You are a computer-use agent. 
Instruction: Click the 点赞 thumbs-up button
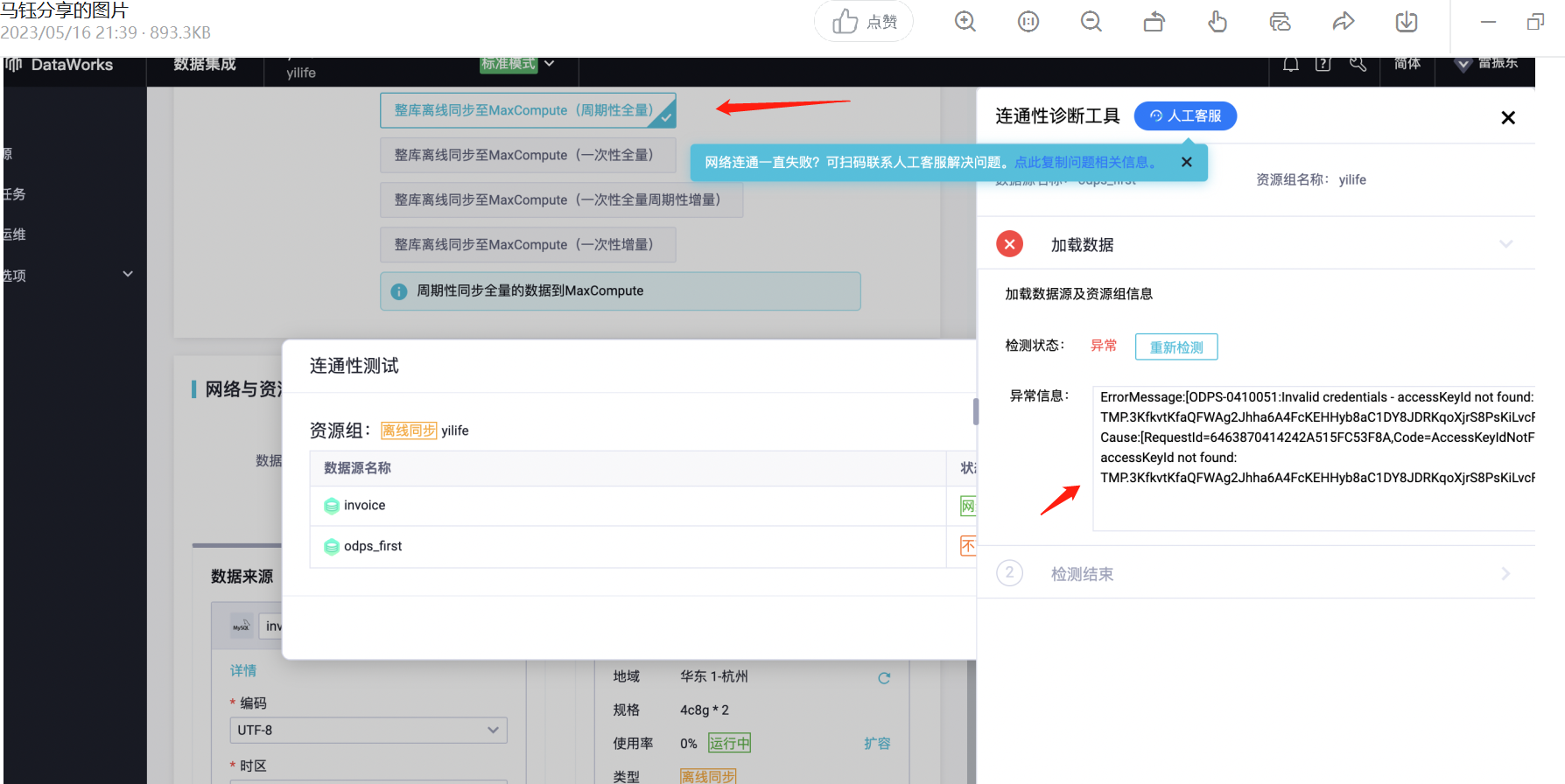point(864,21)
